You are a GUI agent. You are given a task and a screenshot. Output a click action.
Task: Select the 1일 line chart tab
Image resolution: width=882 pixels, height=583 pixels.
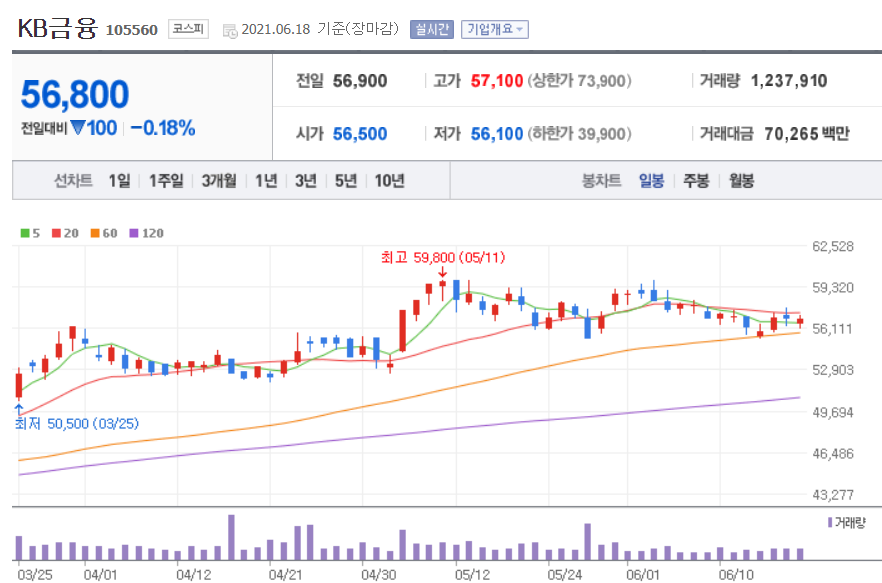(x=119, y=181)
